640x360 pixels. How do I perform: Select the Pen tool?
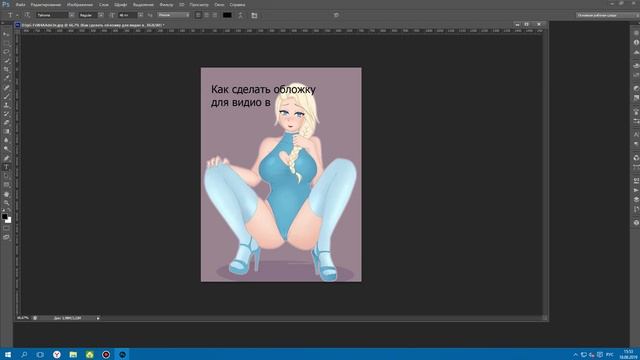coord(6,158)
